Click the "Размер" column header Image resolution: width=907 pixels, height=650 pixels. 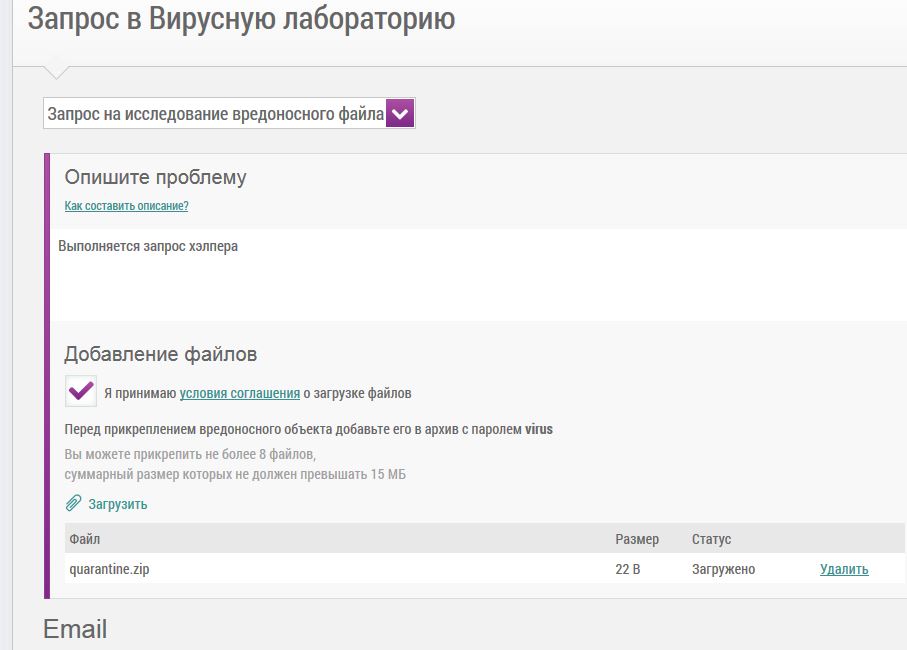[x=637, y=539]
